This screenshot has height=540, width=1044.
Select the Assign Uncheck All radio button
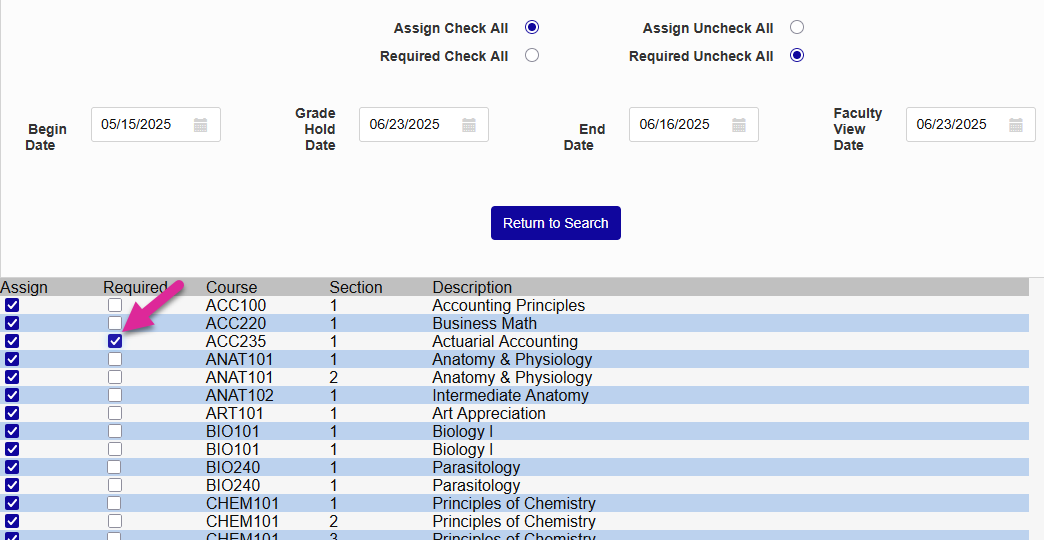(x=797, y=28)
